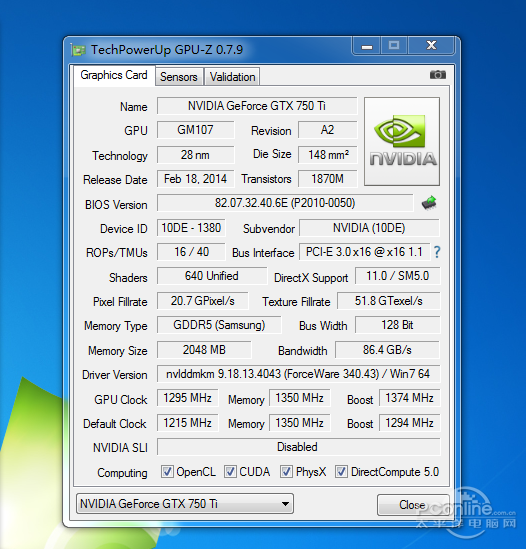Click the GPU-Z title bar app icon
The height and width of the screenshot is (549, 526).
(78, 50)
